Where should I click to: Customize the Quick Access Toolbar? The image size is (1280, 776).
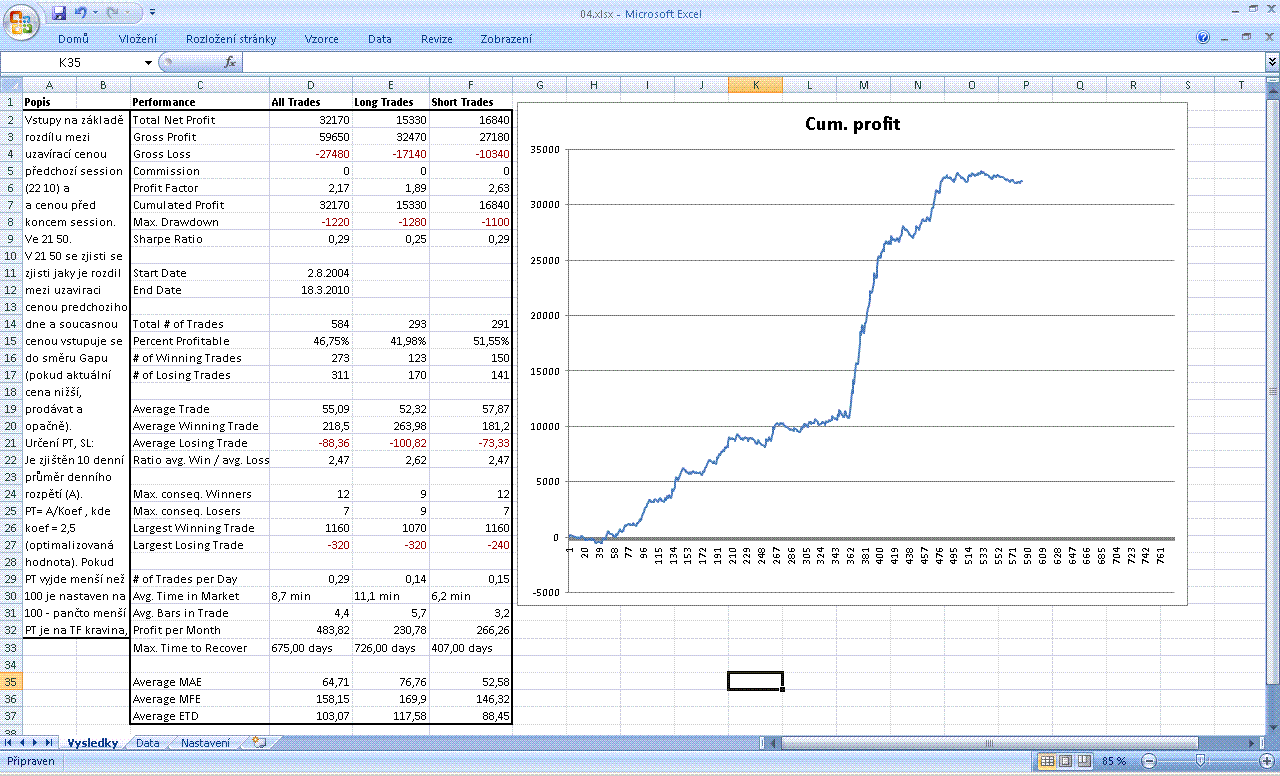click(x=152, y=13)
